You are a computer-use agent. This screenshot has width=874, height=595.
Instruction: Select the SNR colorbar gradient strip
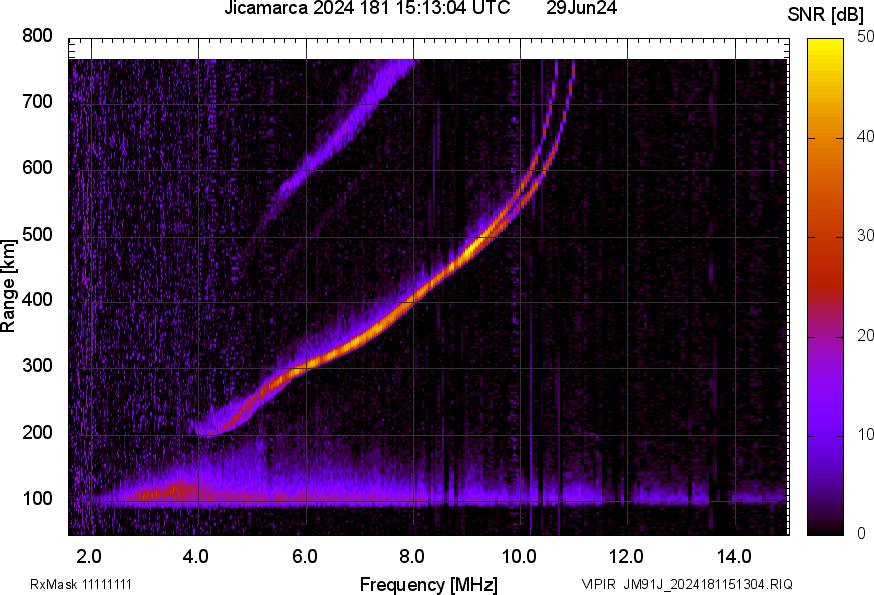click(x=826, y=287)
